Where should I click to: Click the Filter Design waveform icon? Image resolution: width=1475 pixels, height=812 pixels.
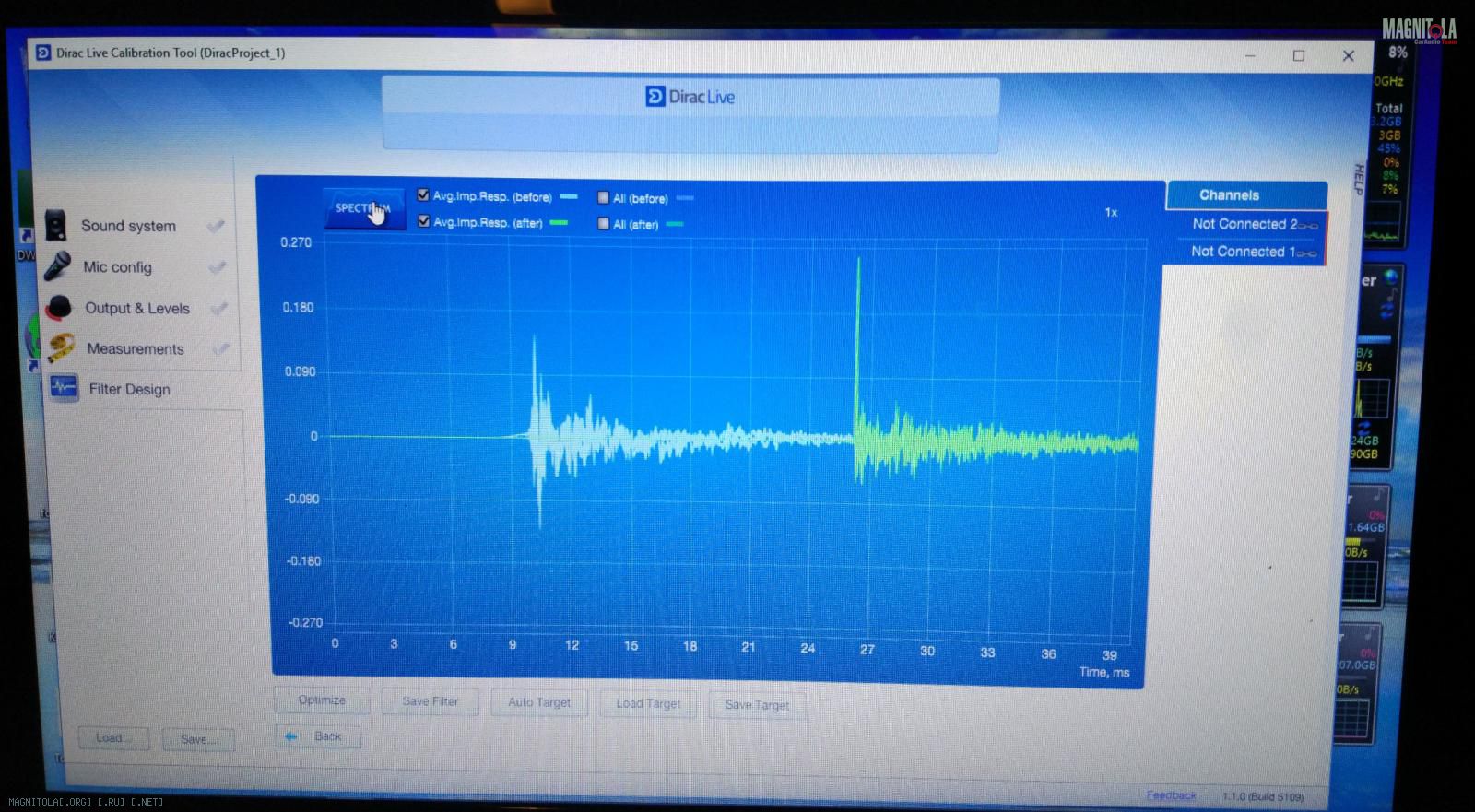(64, 387)
